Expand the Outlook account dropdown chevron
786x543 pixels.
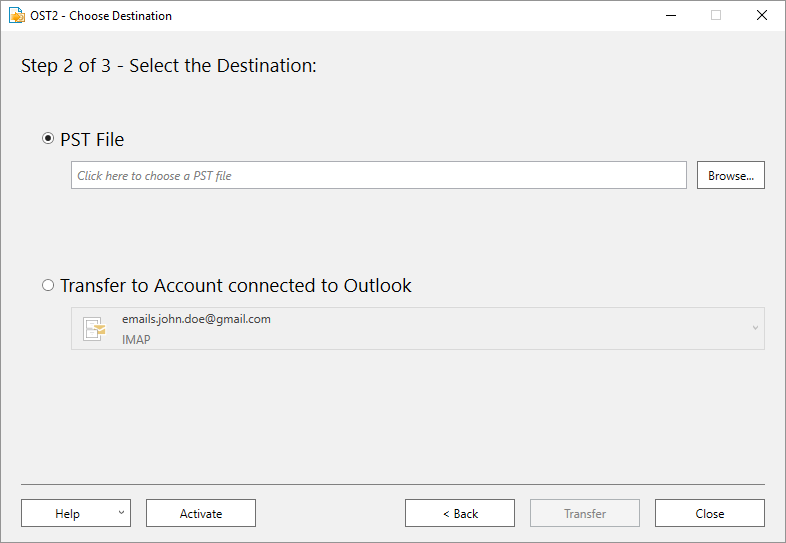click(755, 328)
